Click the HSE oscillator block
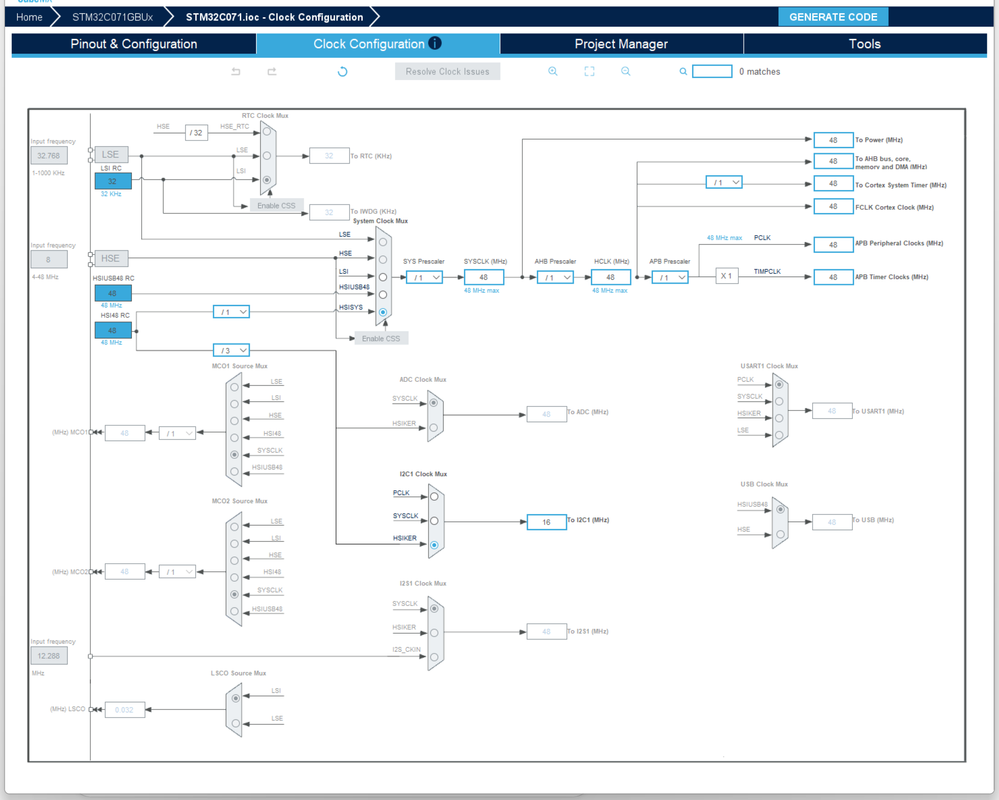The image size is (999, 800). coord(110,259)
